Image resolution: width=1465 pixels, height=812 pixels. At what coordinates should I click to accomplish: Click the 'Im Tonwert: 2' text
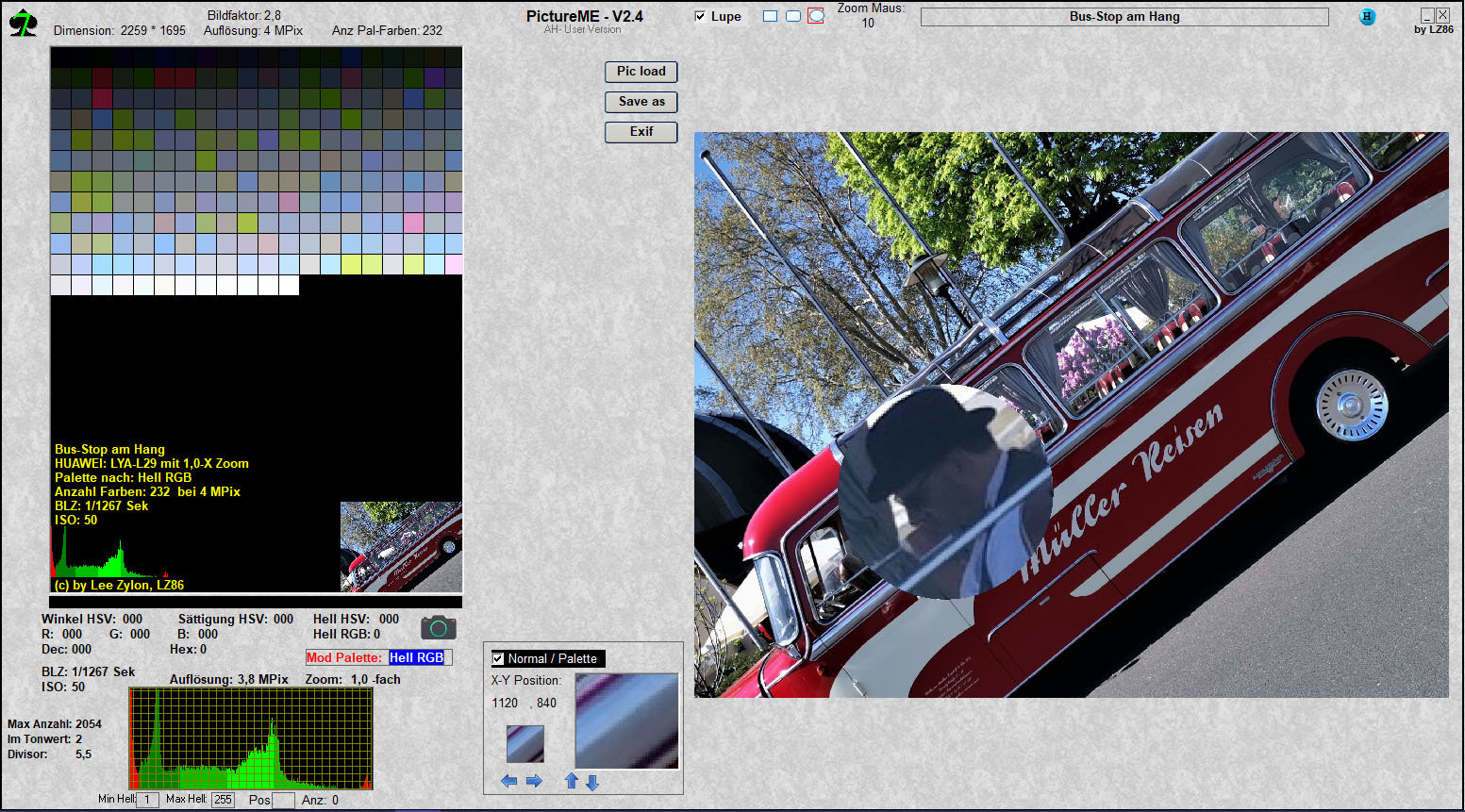(x=45, y=739)
